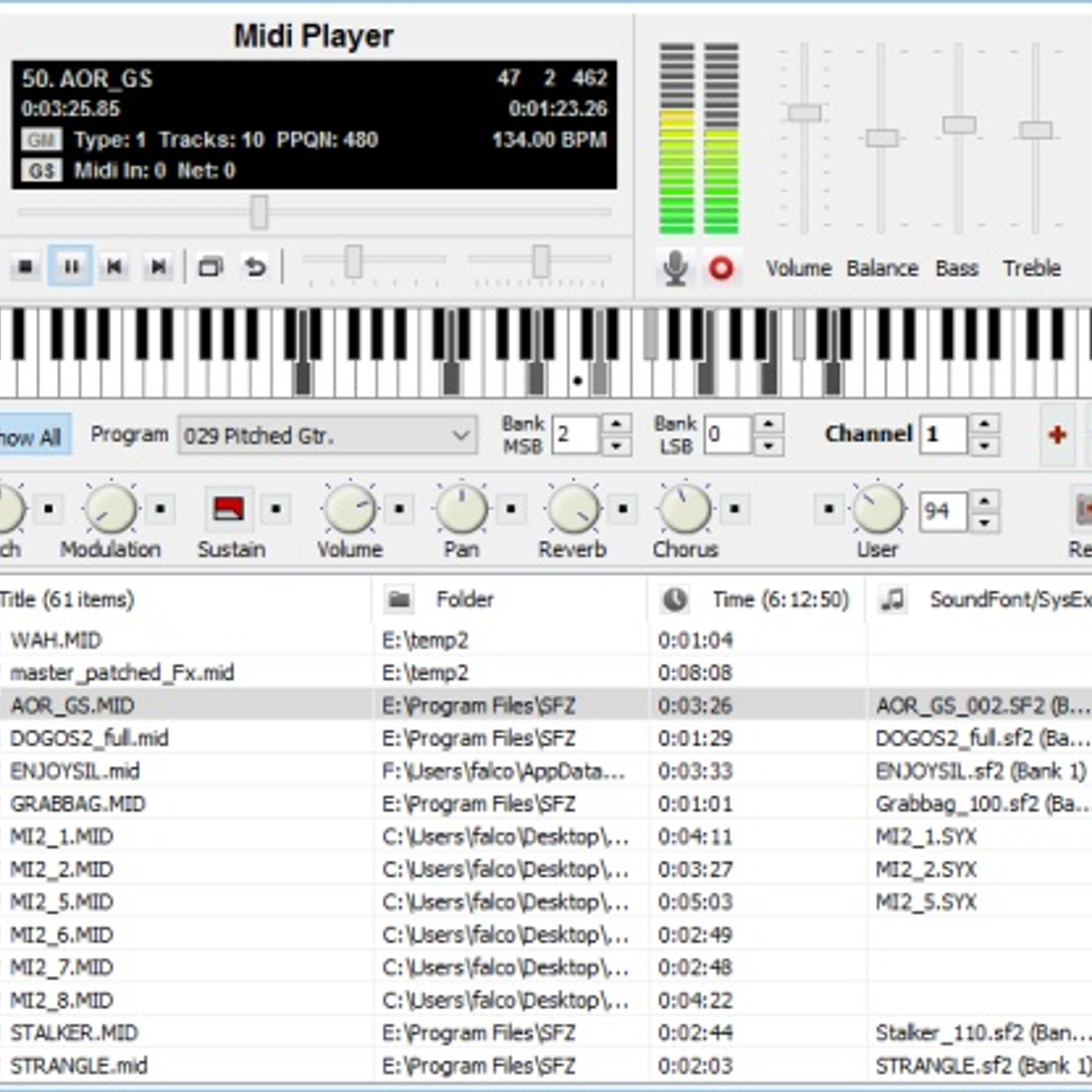Skip to the next track

[158, 267]
